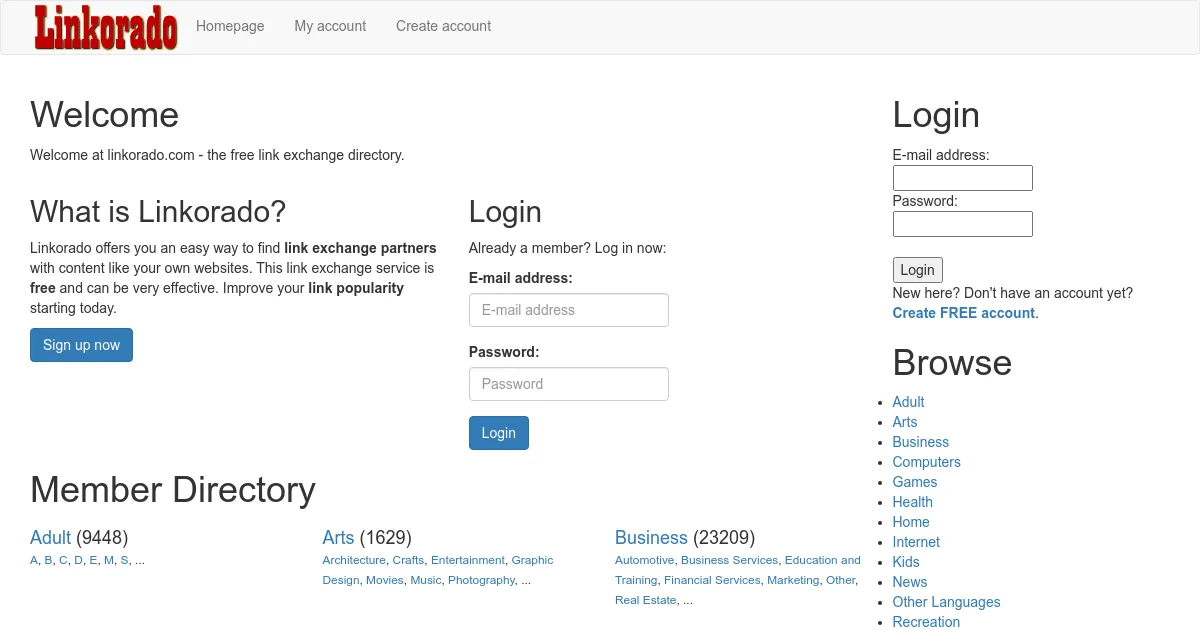The height and width of the screenshot is (630, 1200).
Task: Browse Other Languages in sidebar list
Action: tap(946, 602)
